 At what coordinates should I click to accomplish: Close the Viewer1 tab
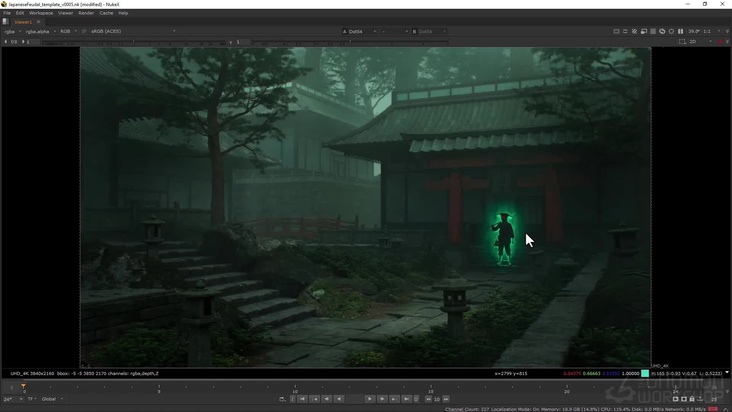click(39, 22)
